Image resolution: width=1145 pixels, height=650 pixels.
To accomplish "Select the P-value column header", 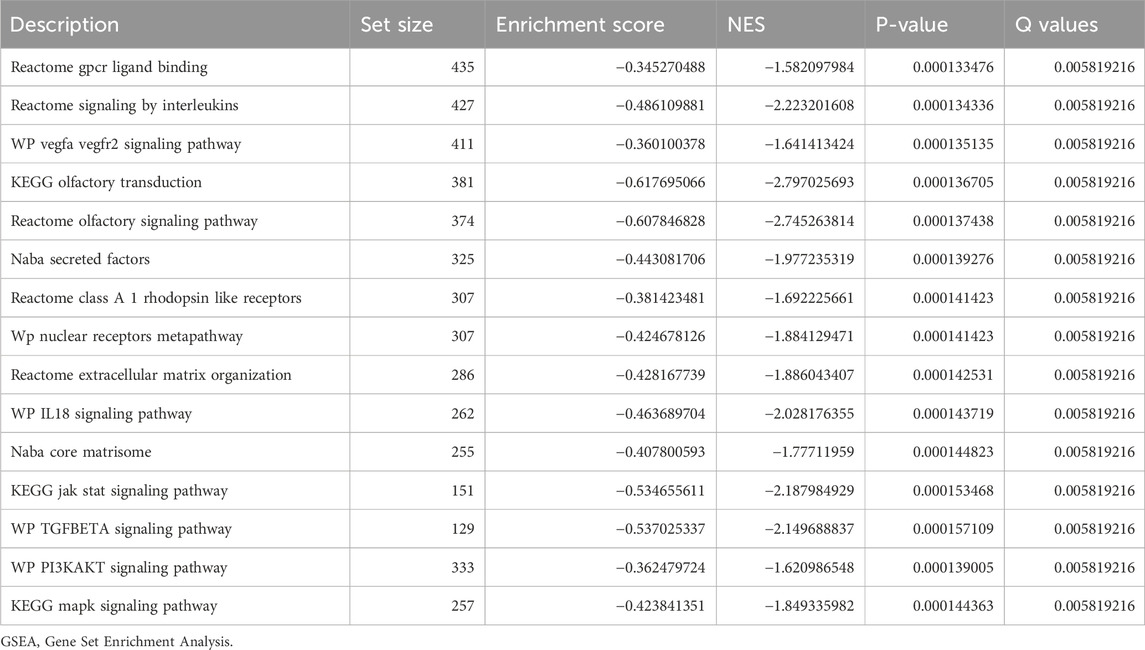I will tap(911, 25).
